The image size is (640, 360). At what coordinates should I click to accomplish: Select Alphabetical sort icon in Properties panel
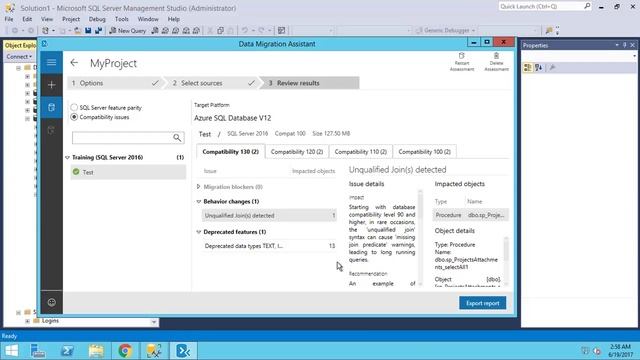pyautogui.click(x=538, y=67)
